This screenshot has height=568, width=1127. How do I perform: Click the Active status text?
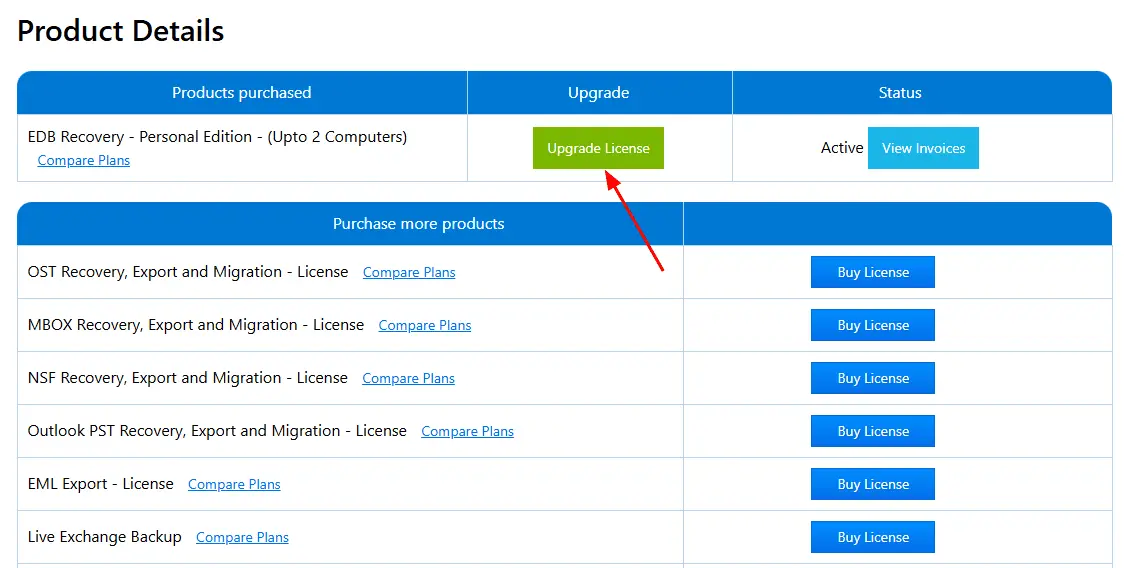point(841,148)
